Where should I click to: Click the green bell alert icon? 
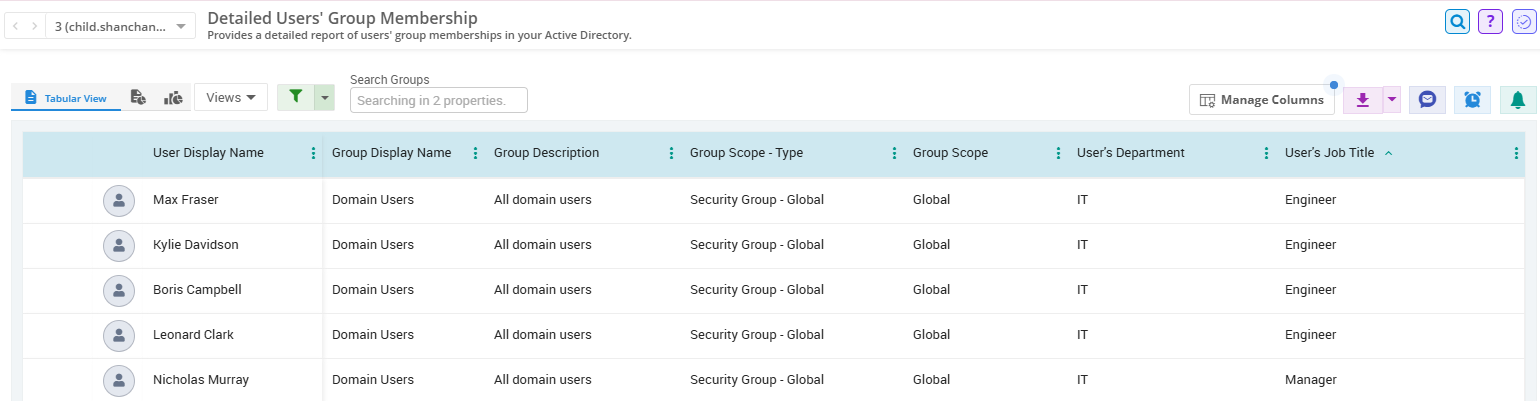pos(1518,100)
